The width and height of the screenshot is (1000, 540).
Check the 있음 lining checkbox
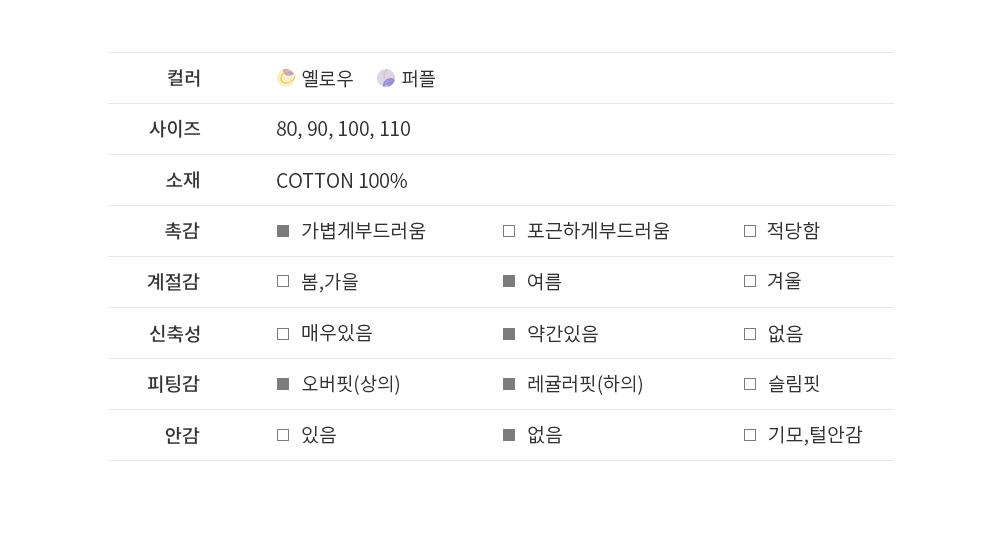[283, 435]
